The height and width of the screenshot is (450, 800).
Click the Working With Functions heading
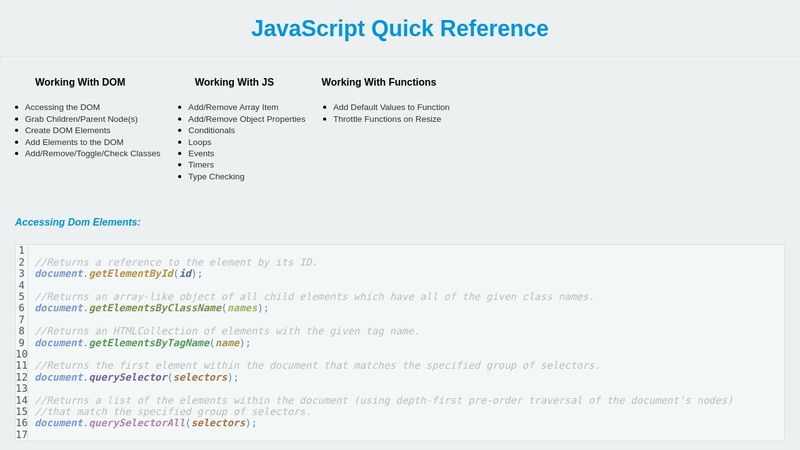378,82
